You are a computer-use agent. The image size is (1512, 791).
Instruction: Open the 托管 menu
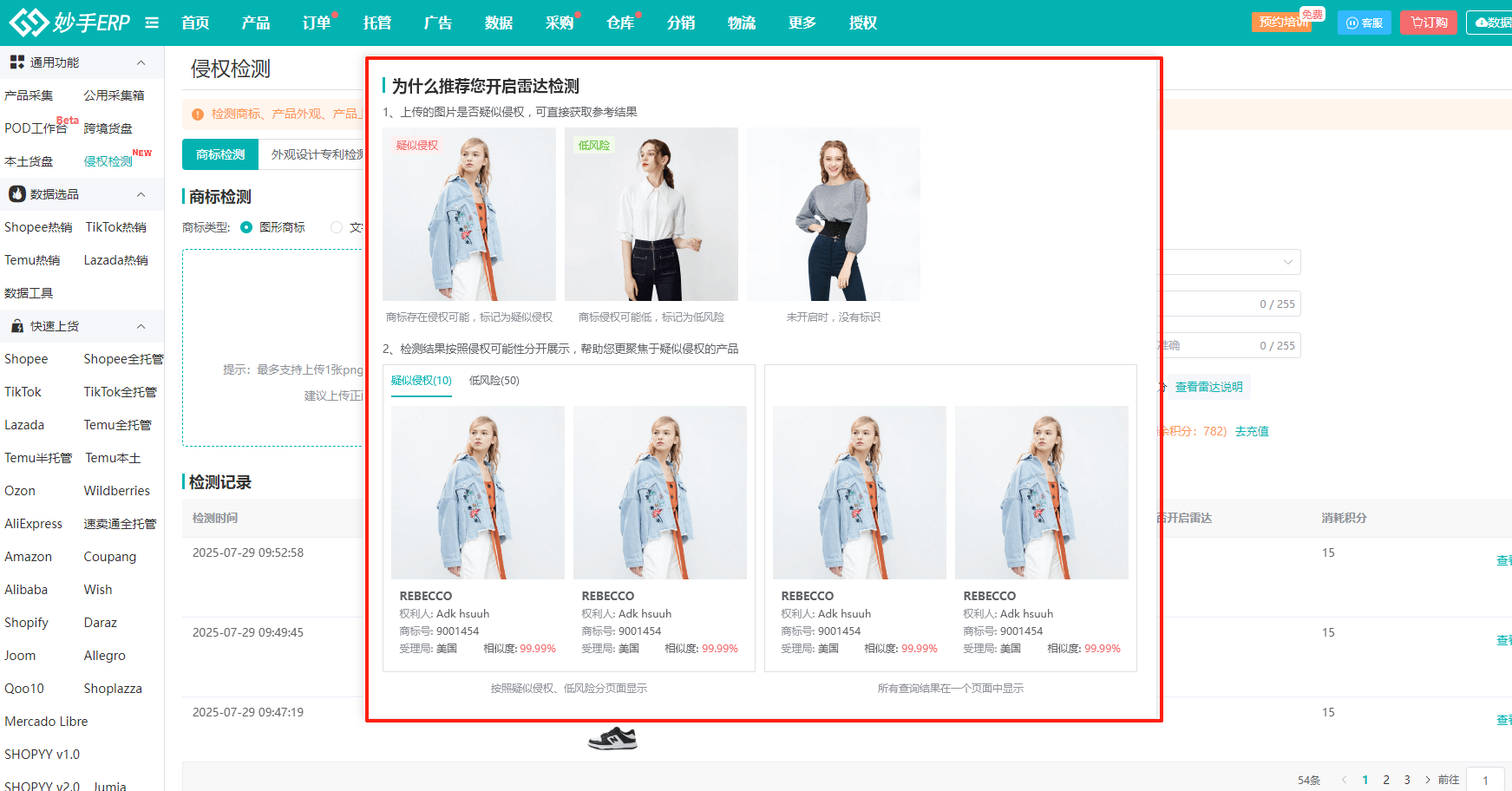(x=377, y=23)
